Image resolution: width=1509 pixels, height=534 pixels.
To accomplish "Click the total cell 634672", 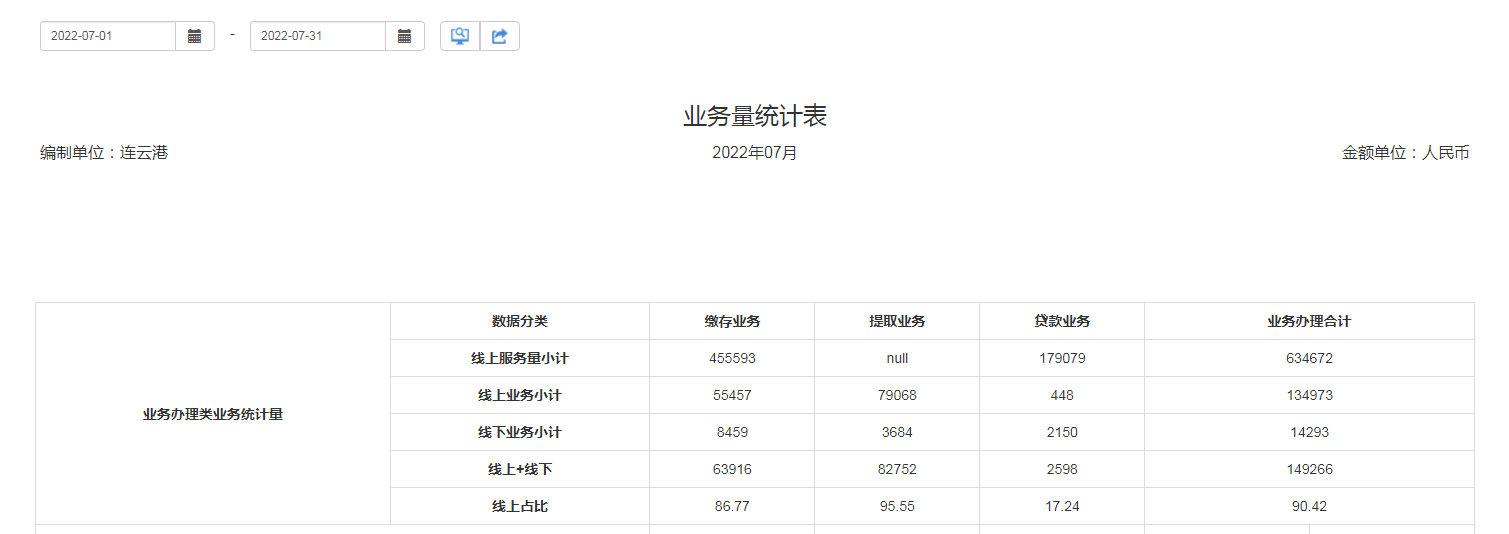I will (x=1309, y=358).
